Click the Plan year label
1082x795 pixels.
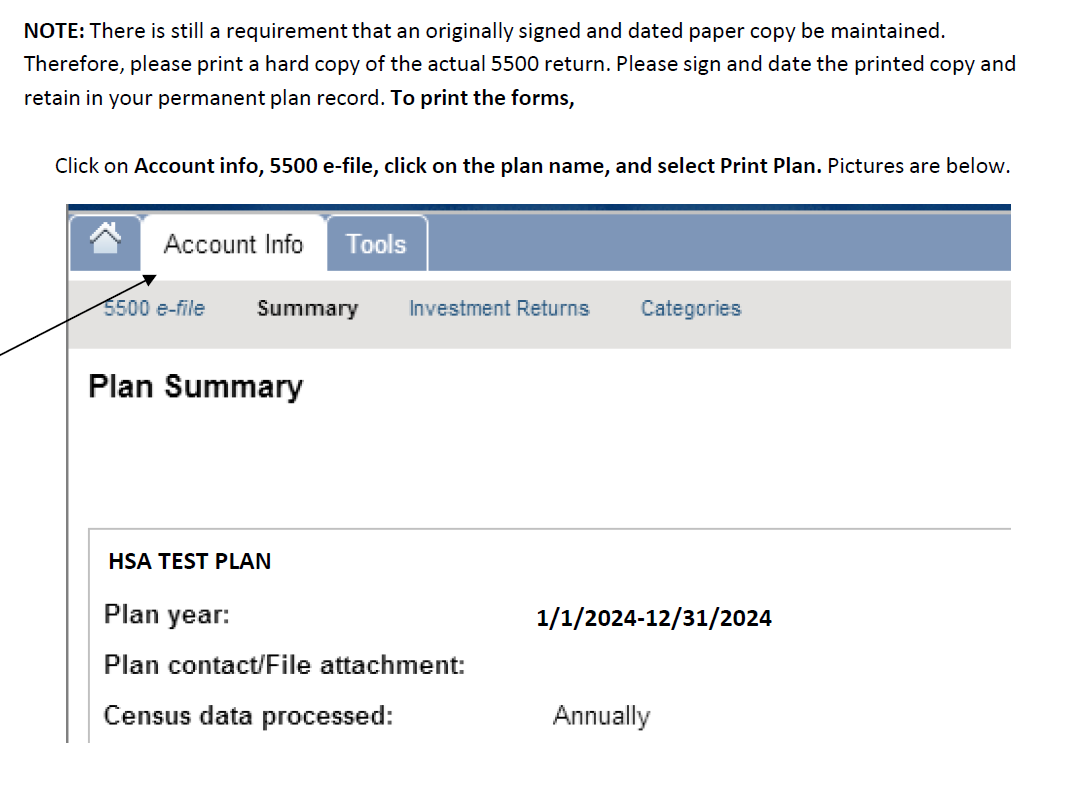(x=167, y=613)
